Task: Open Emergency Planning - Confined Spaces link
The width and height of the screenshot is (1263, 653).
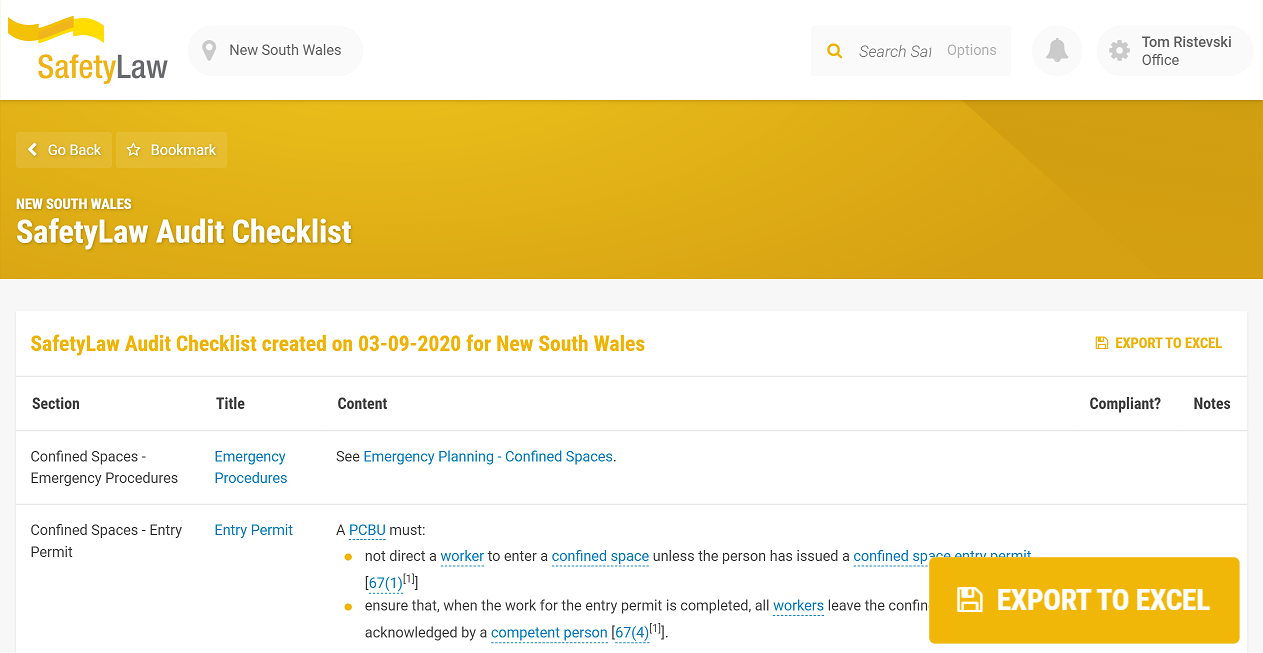Action: [488, 456]
